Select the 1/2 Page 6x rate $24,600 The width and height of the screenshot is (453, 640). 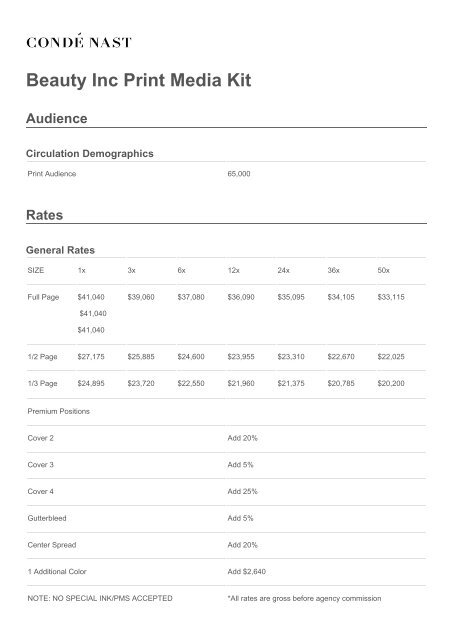click(x=191, y=356)
